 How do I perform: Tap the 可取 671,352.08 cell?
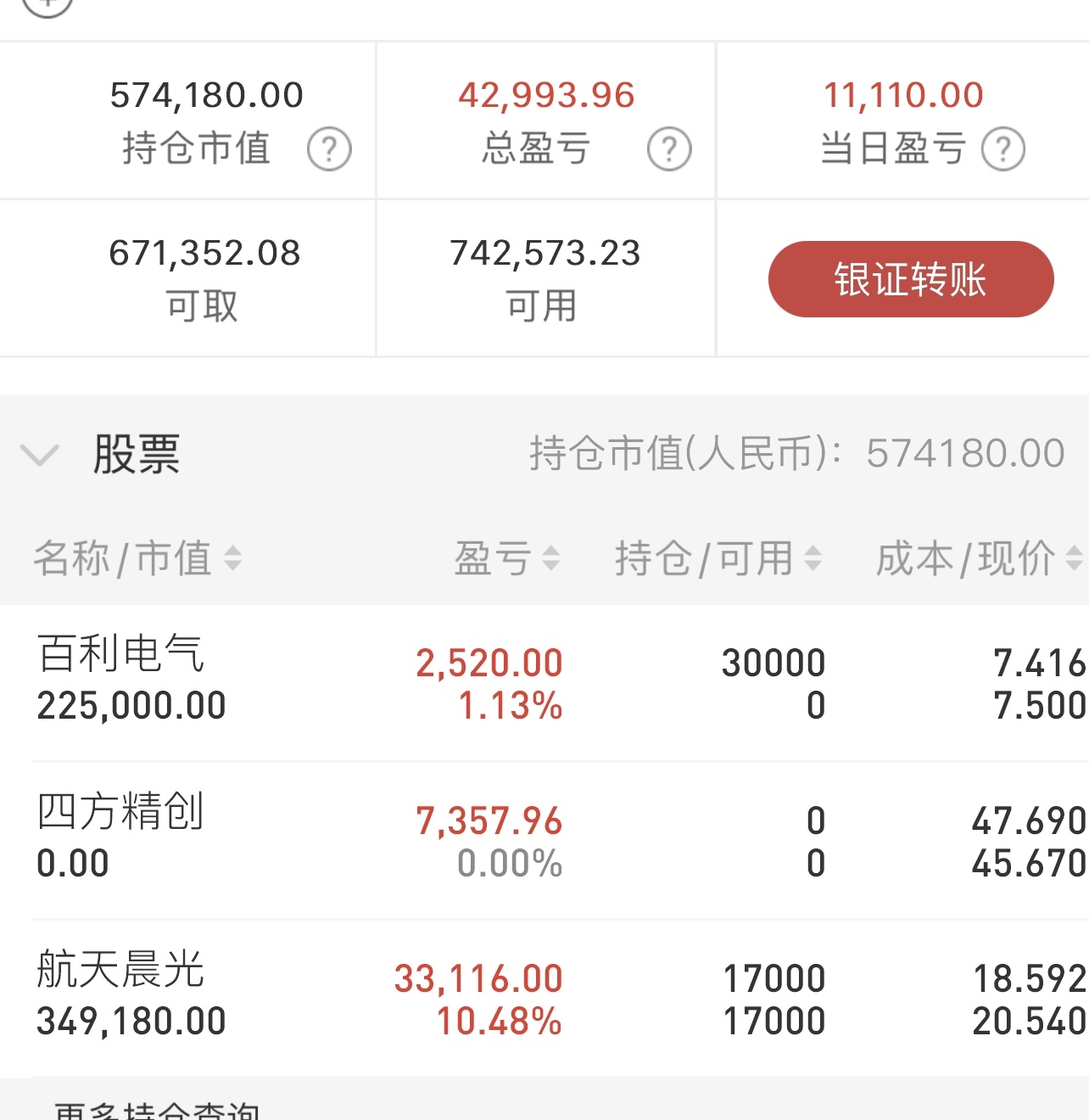click(188, 278)
